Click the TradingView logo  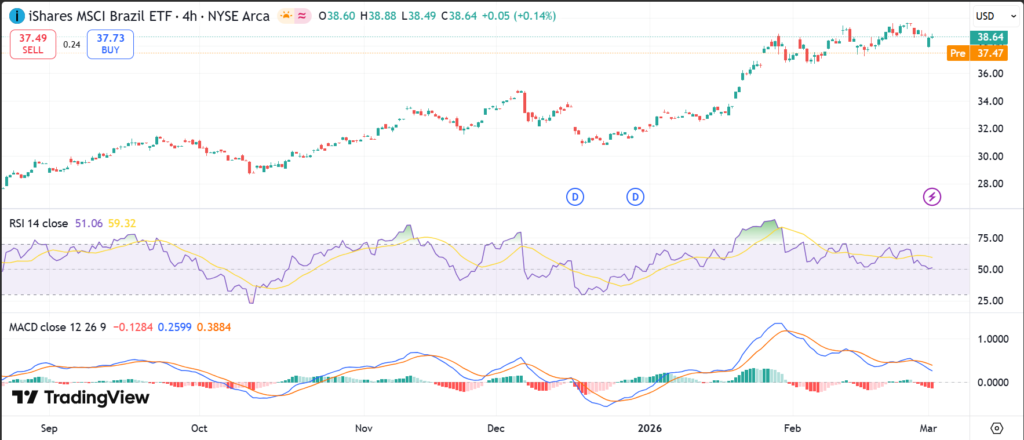coord(80,398)
